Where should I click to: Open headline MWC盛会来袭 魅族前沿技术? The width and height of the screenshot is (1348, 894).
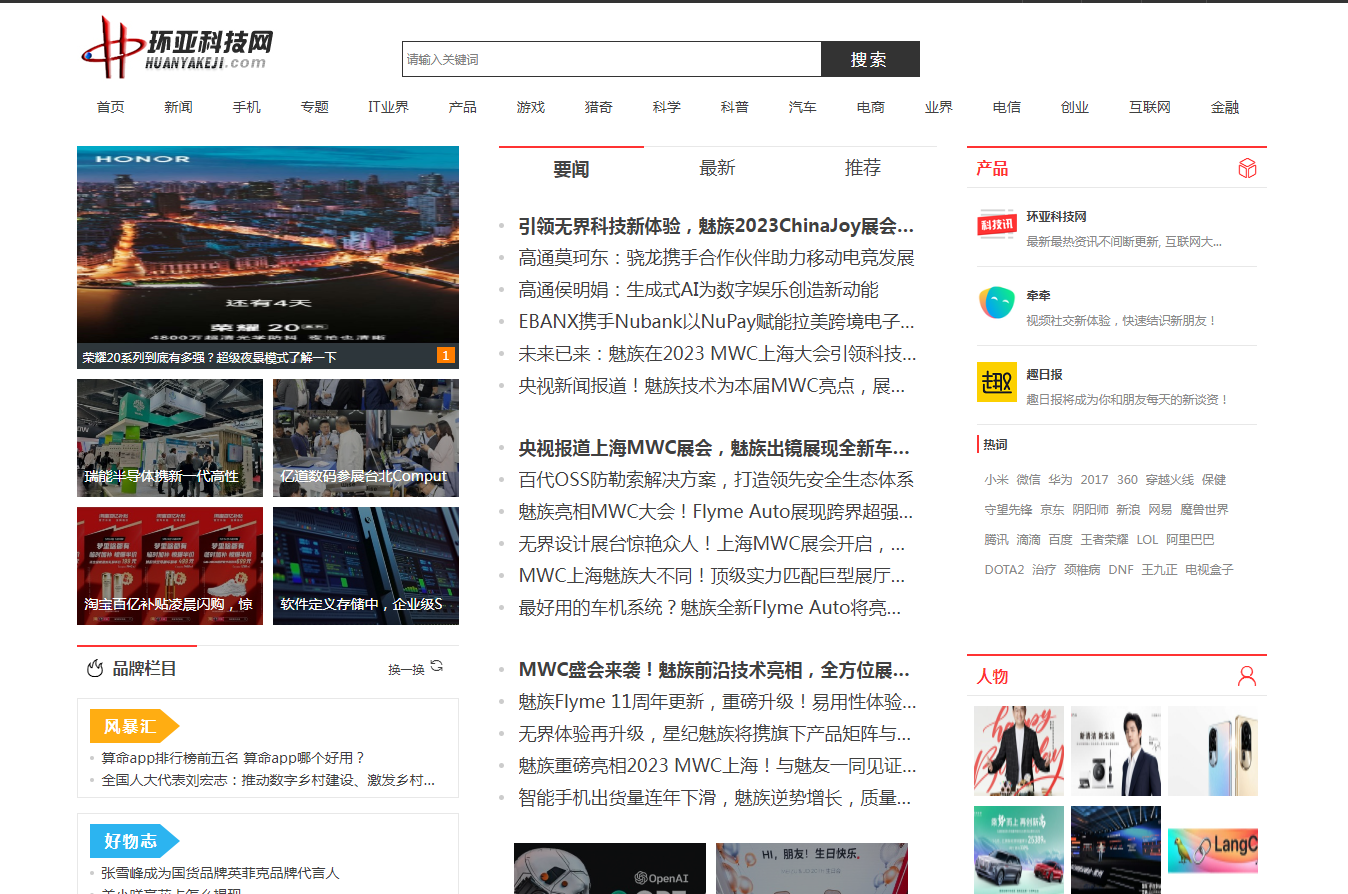coord(714,670)
